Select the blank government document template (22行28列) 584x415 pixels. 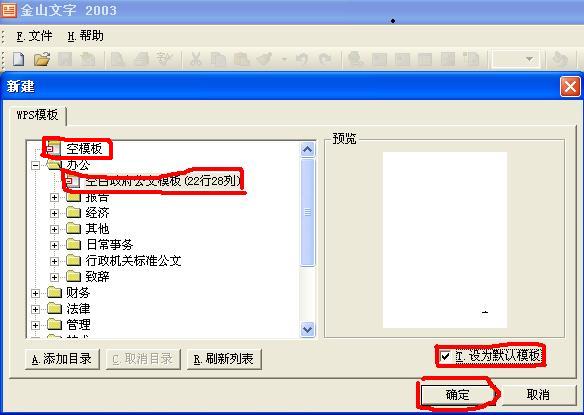click(163, 181)
